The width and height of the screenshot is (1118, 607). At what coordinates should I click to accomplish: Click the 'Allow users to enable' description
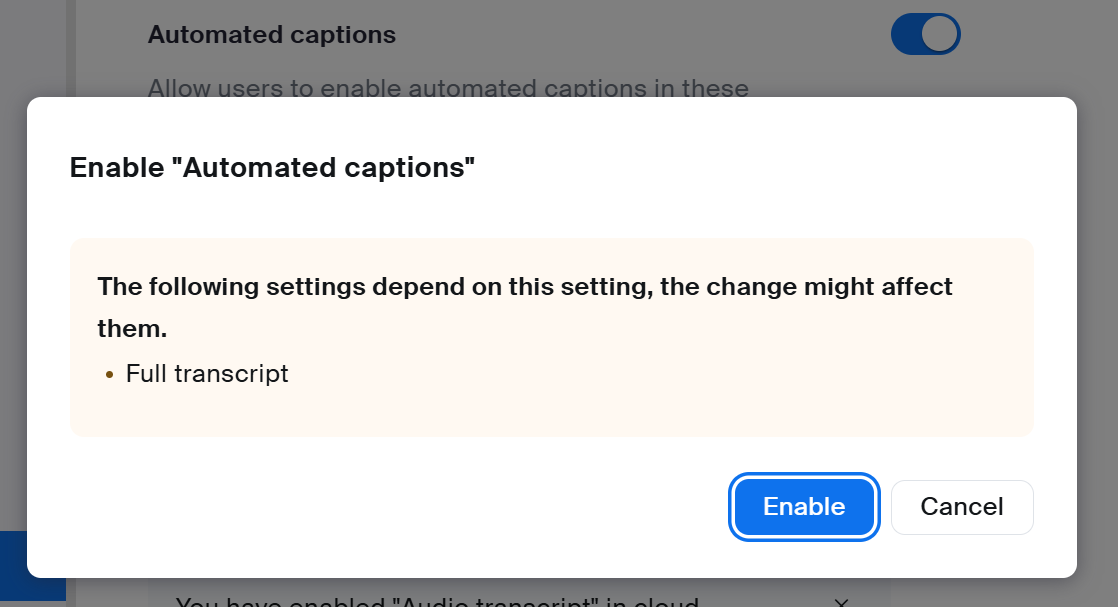click(x=448, y=88)
